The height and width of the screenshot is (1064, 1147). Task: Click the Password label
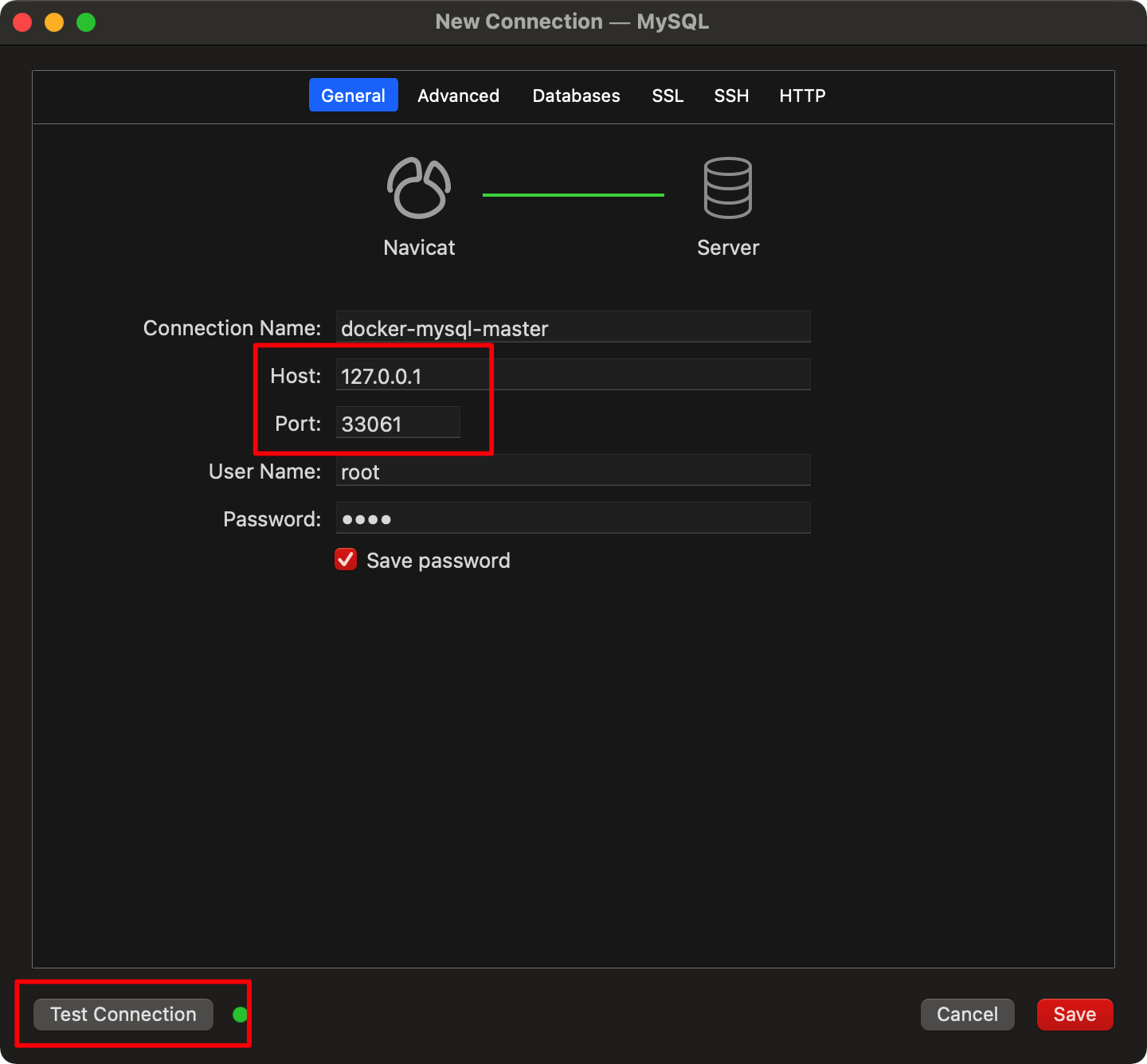tap(272, 519)
